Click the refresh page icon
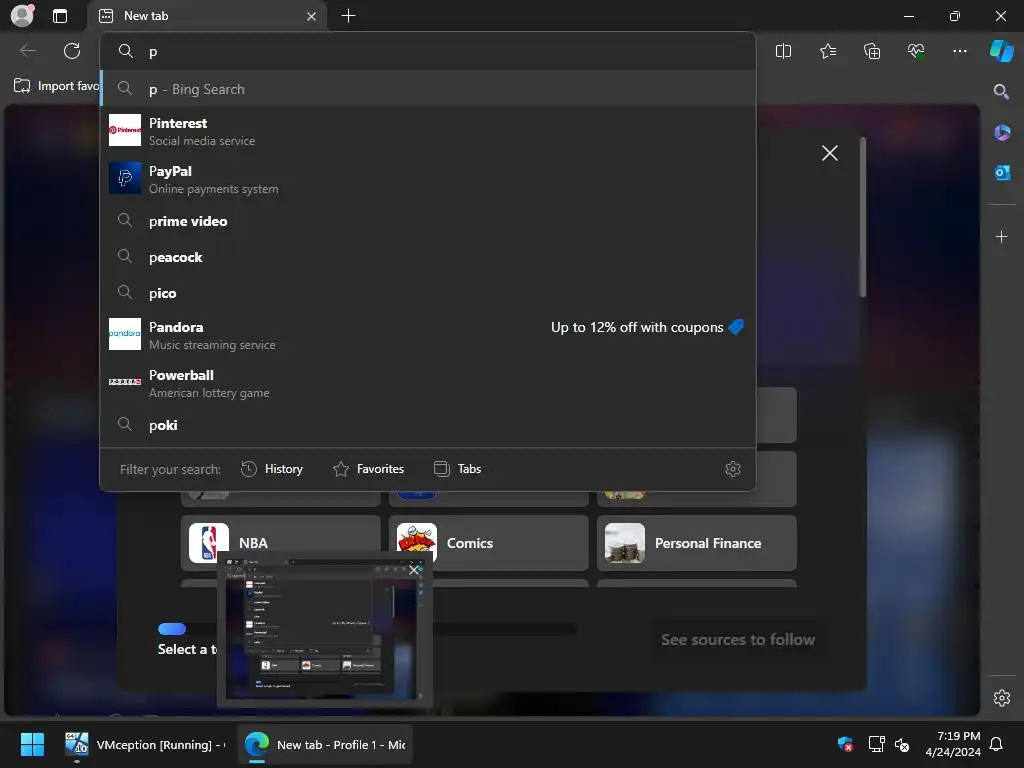The height and width of the screenshot is (768, 1024). [x=72, y=51]
